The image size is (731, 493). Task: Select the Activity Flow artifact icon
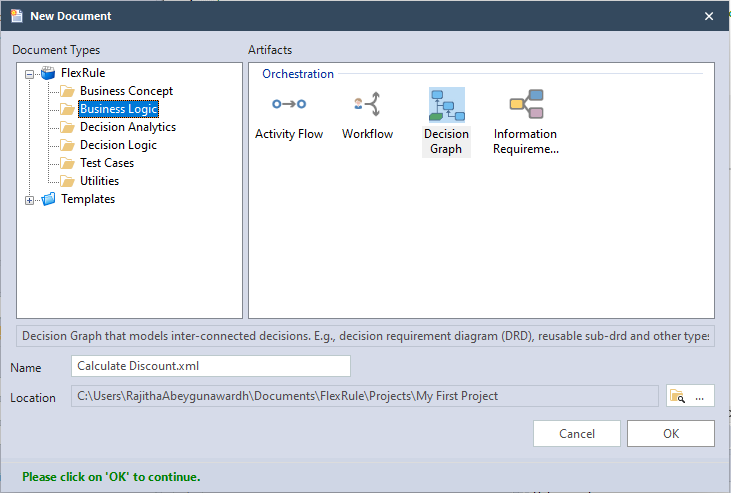pos(289,104)
